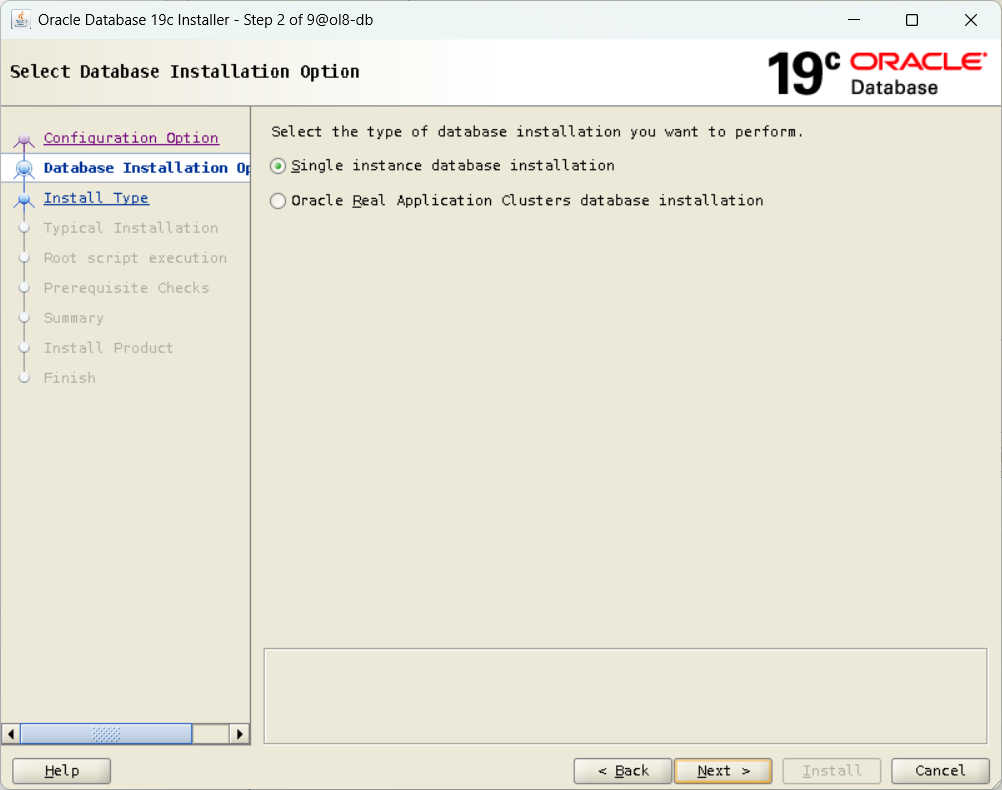Click the sidebar horizontal scrollbar thumb

tap(106, 734)
